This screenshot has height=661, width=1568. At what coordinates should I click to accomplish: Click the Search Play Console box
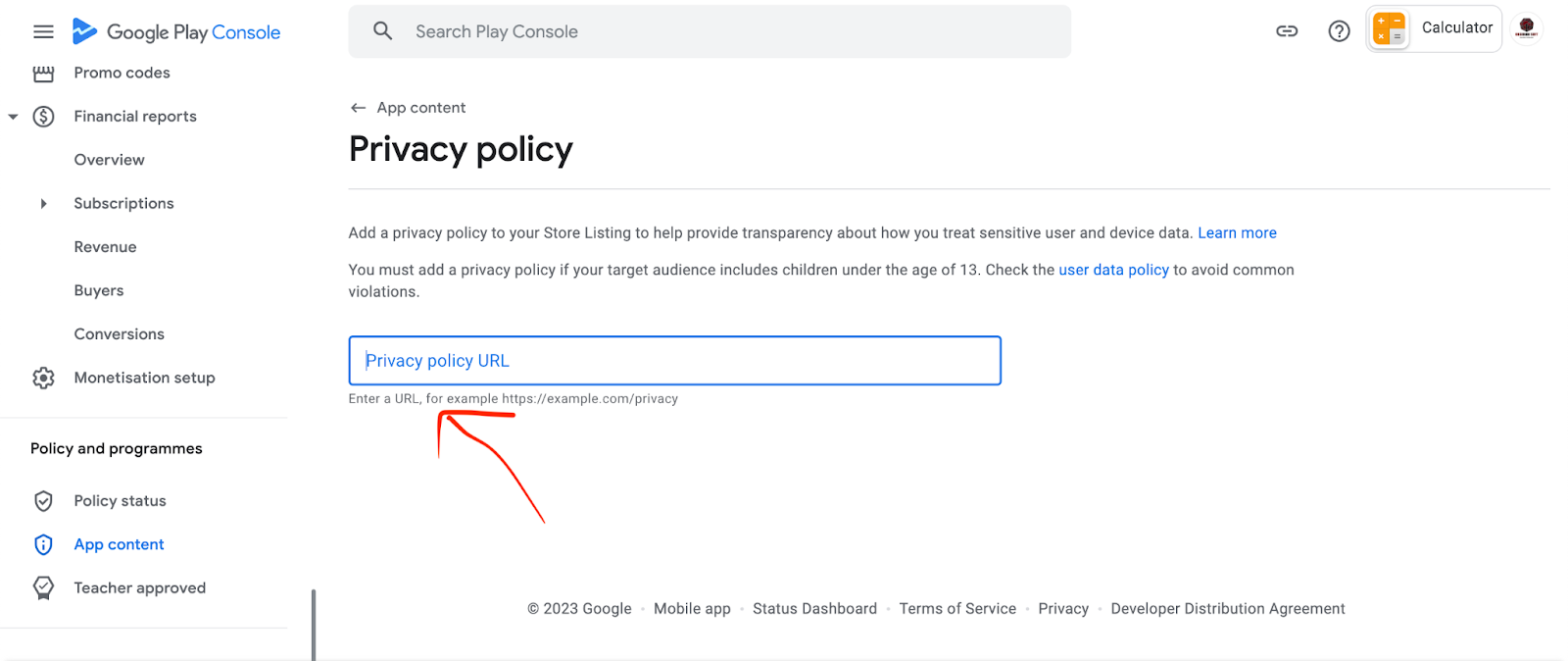pyautogui.click(x=710, y=31)
